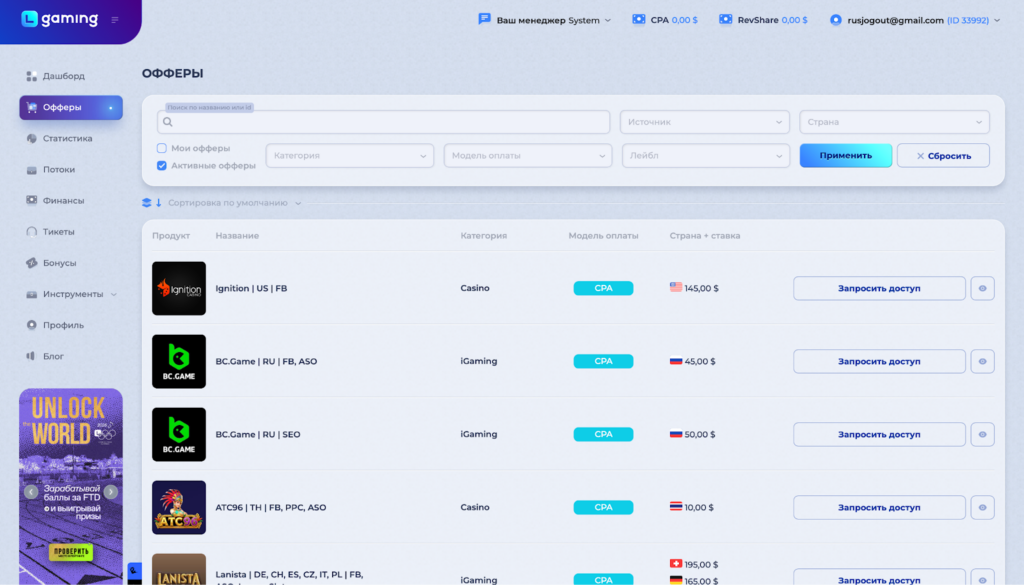Collapse sidebar via hamburger icon

pyautogui.click(x=115, y=20)
